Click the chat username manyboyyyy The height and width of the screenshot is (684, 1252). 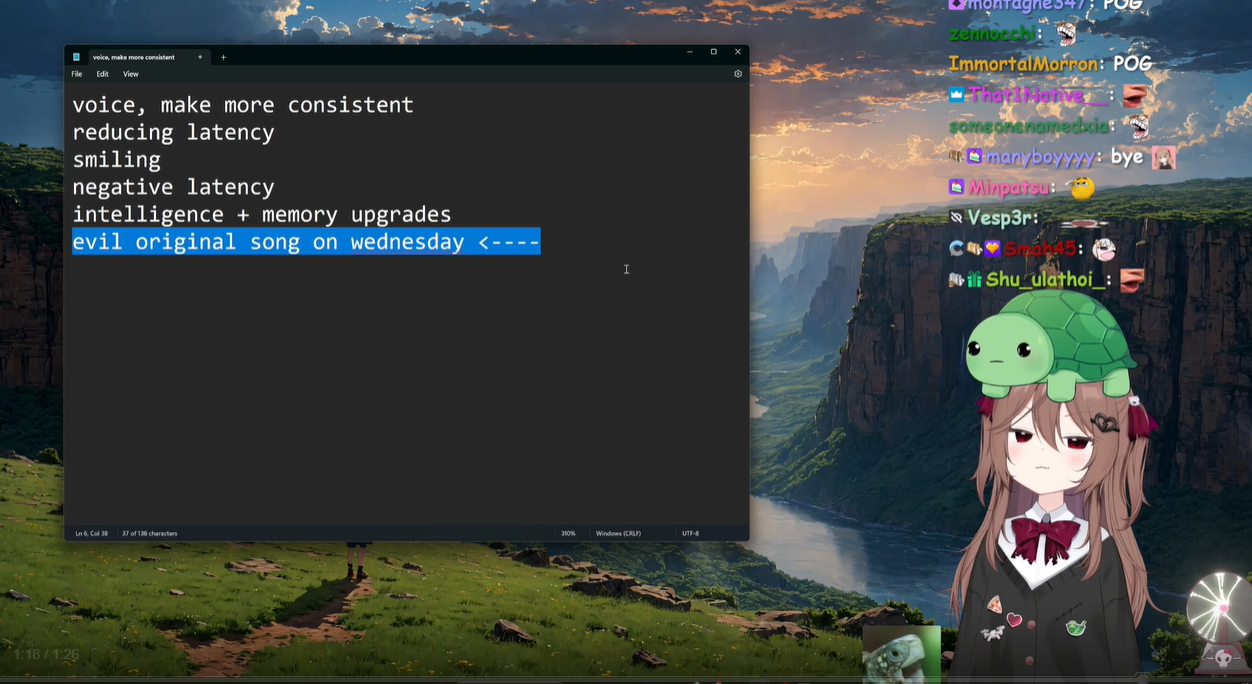[x=1040, y=157]
